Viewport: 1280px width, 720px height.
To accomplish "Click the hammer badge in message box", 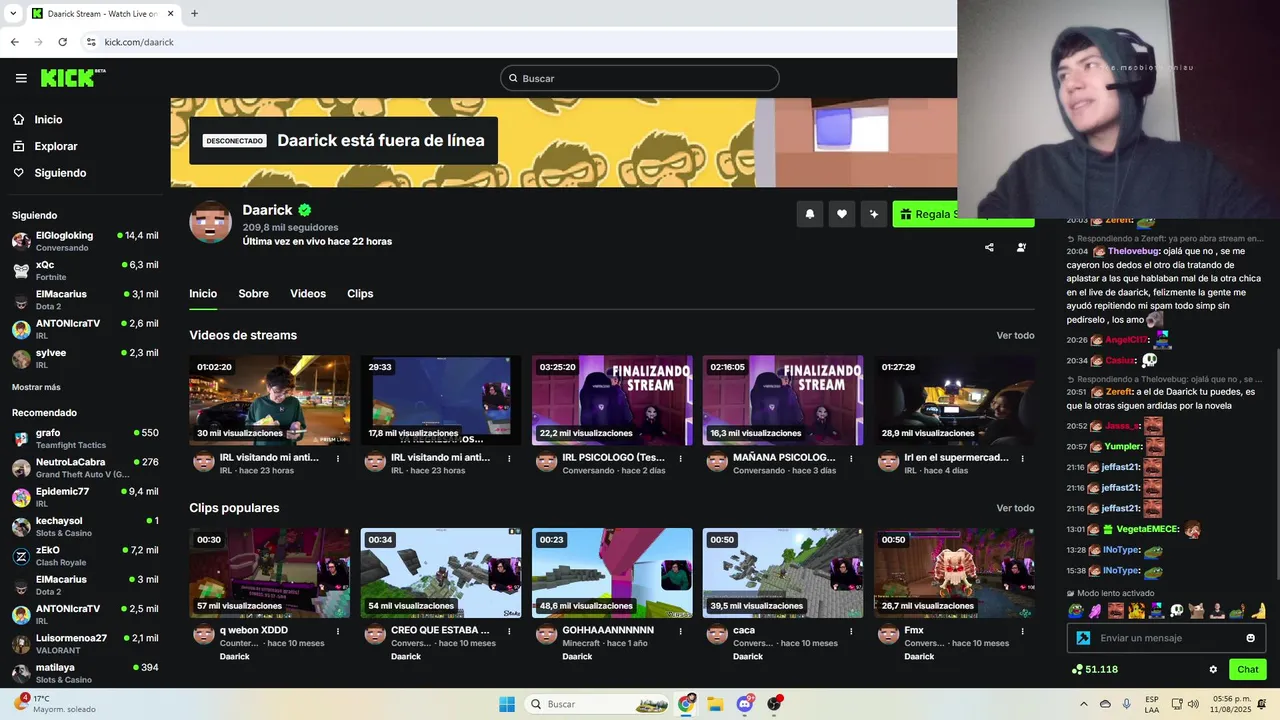I will (1083, 638).
